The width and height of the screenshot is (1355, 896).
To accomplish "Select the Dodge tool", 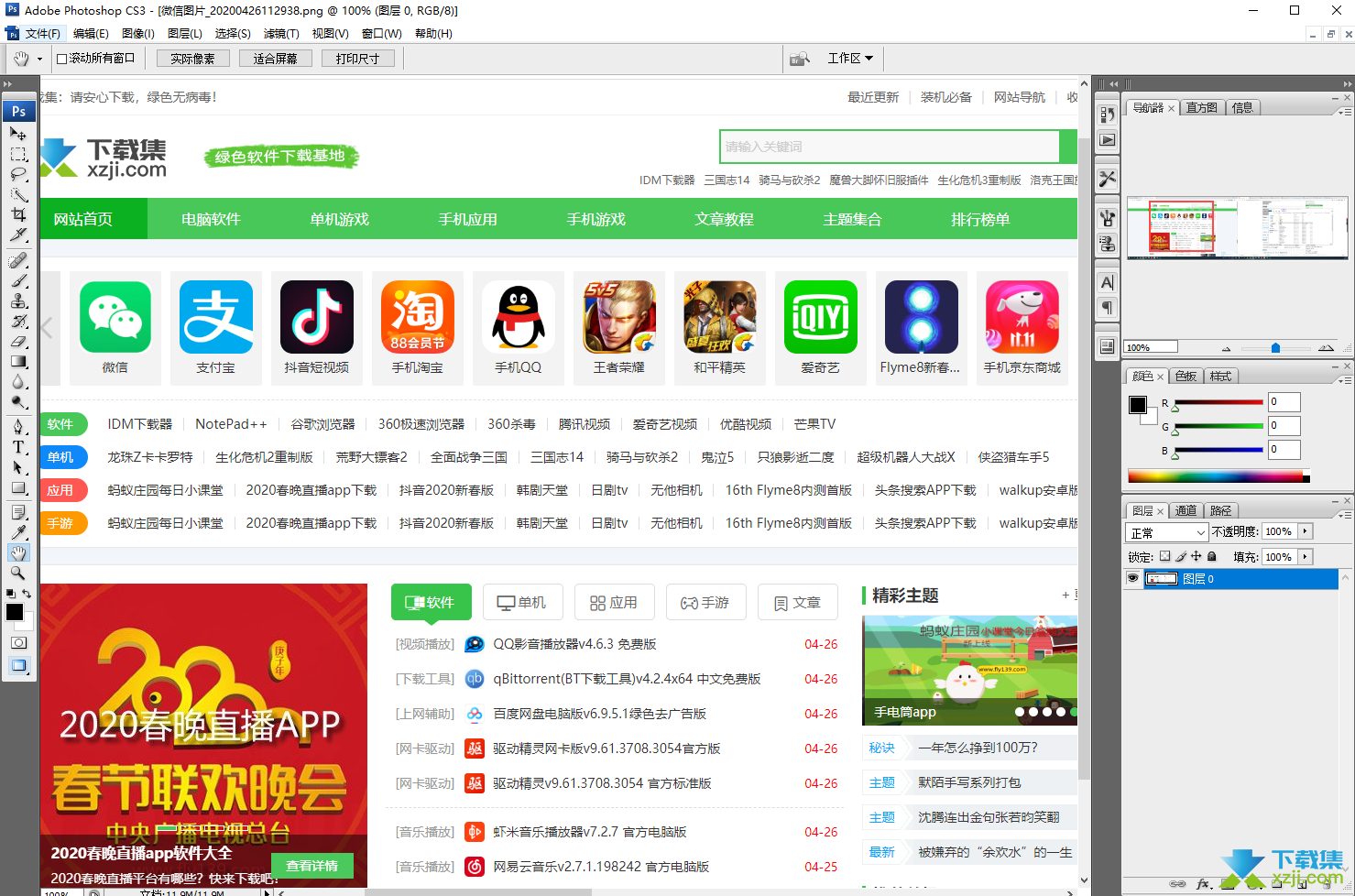I will click(18, 402).
